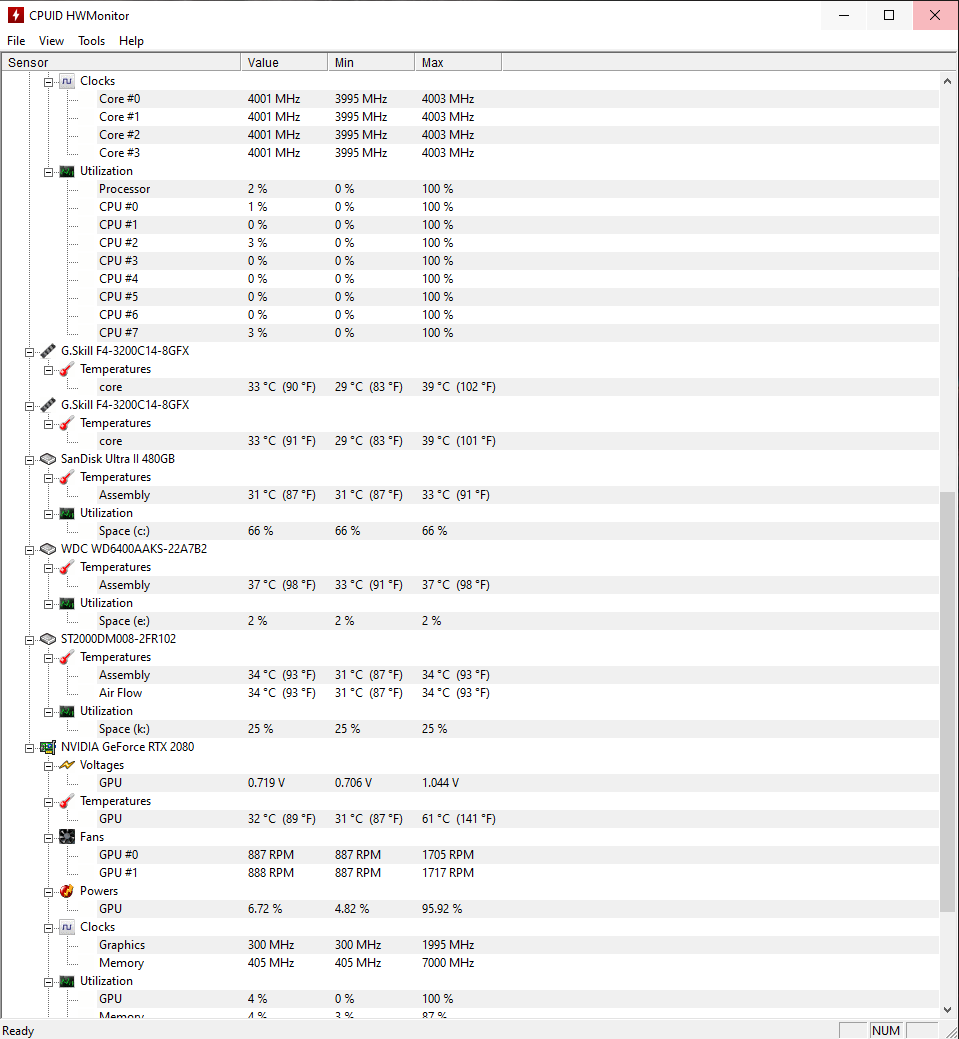
Task: Click the GPU Temperatures thermometer icon
Action: tap(67, 801)
